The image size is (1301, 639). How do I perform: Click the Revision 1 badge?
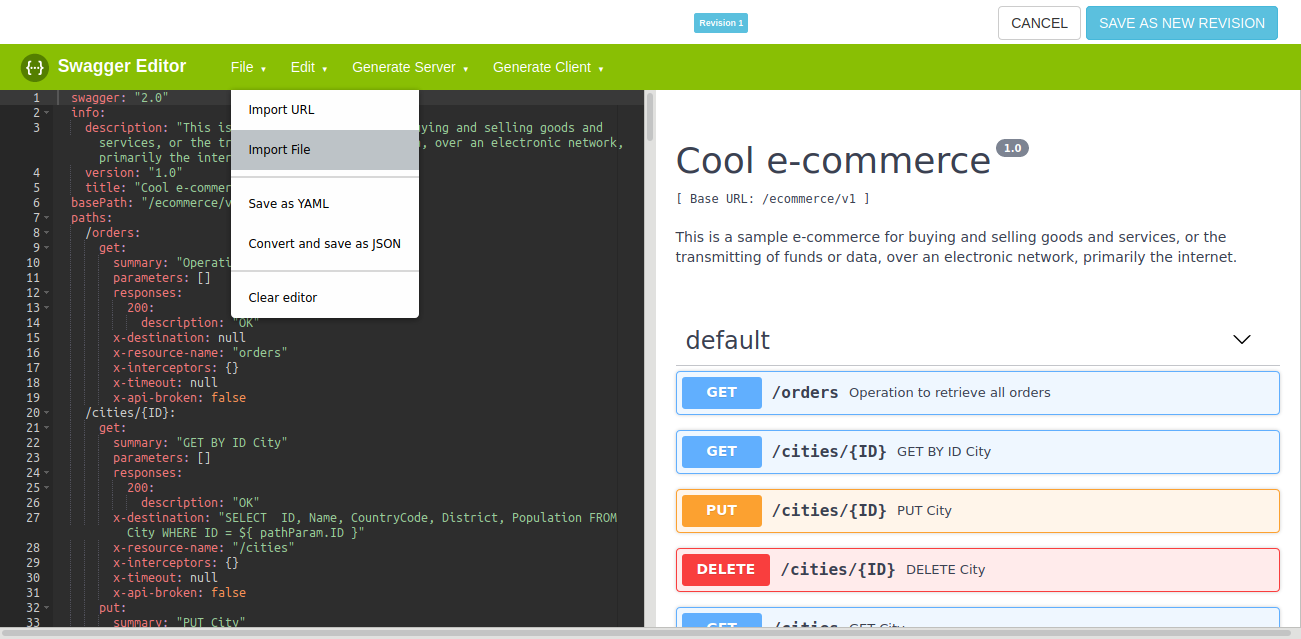point(720,22)
